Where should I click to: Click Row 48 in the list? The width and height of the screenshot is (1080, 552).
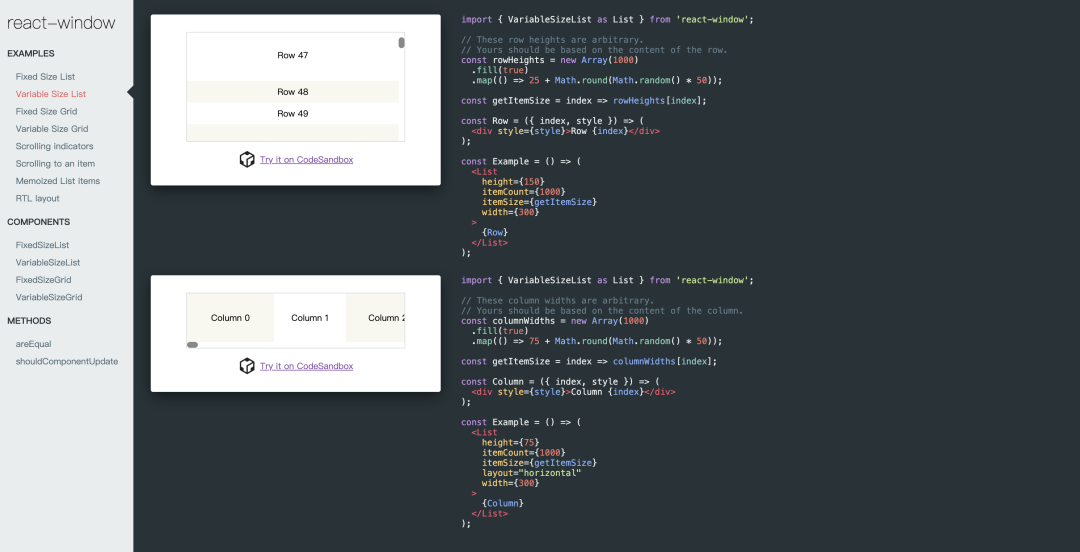click(292, 92)
